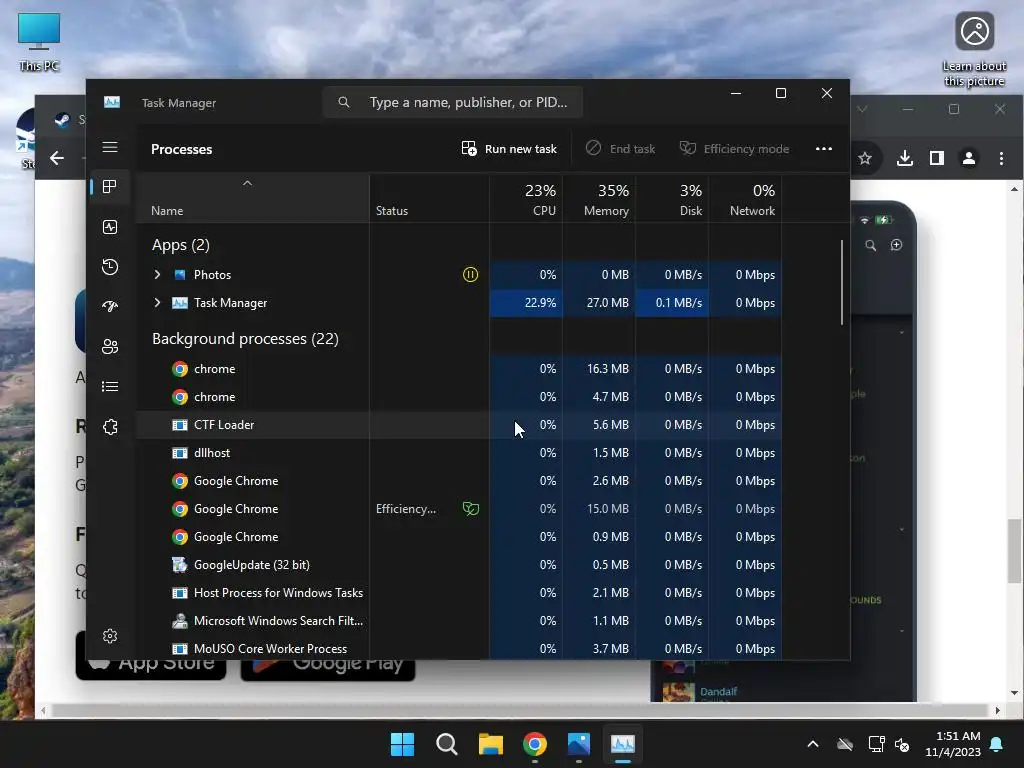Expand the Task Manager app row
This screenshot has width=1024, height=768.
tap(157, 303)
